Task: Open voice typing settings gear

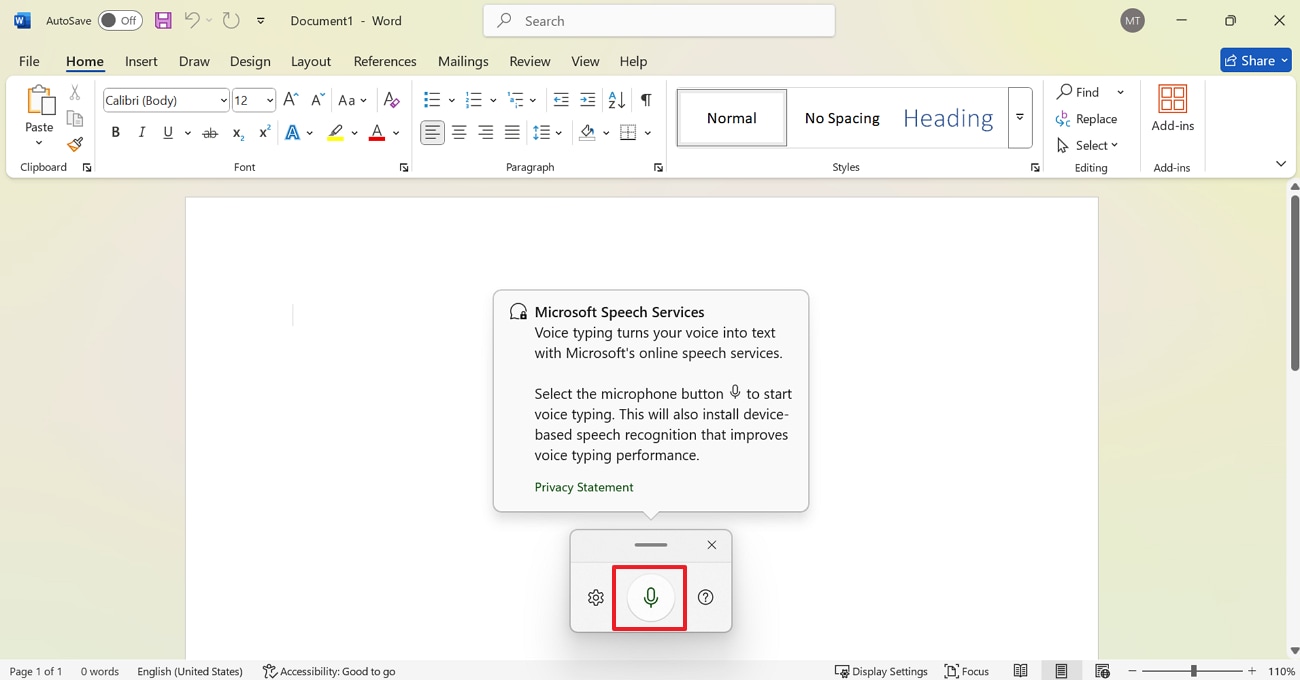Action: pos(596,597)
